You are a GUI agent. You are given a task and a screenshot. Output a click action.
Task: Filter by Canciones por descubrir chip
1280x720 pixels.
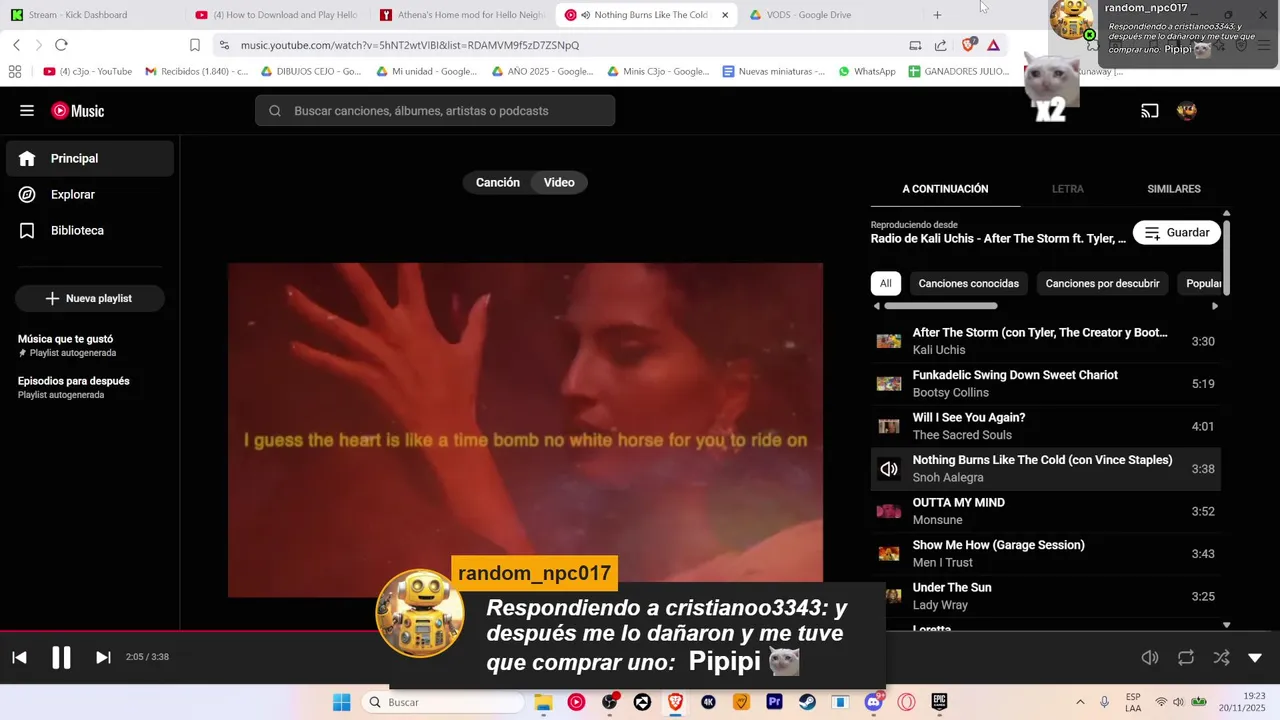(x=1102, y=284)
